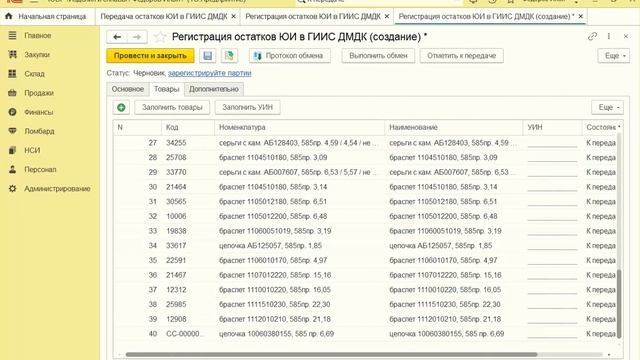Open the НСИ section

click(x=32, y=150)
